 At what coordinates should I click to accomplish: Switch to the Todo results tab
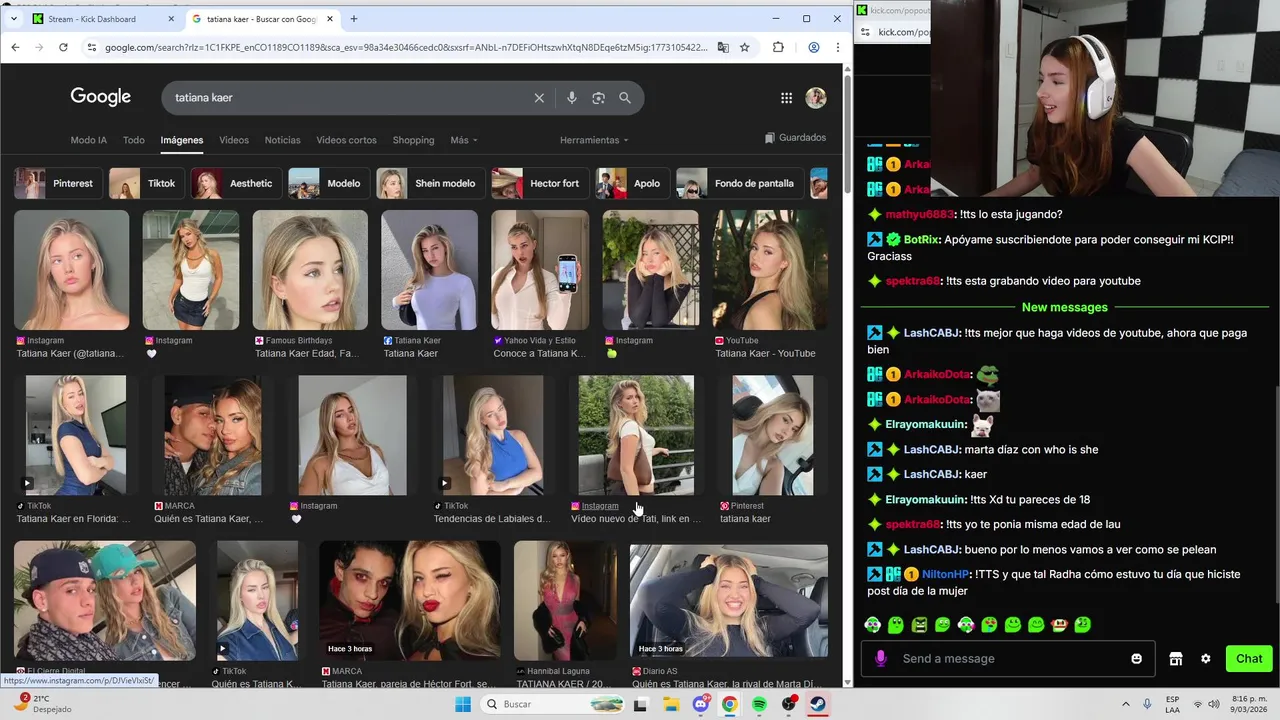pos(134,140)
